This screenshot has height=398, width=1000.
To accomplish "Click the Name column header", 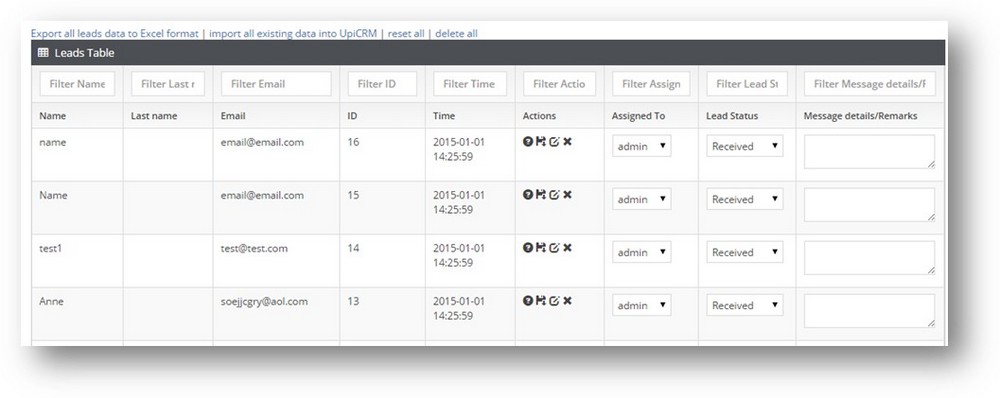I will click(52, 116).
